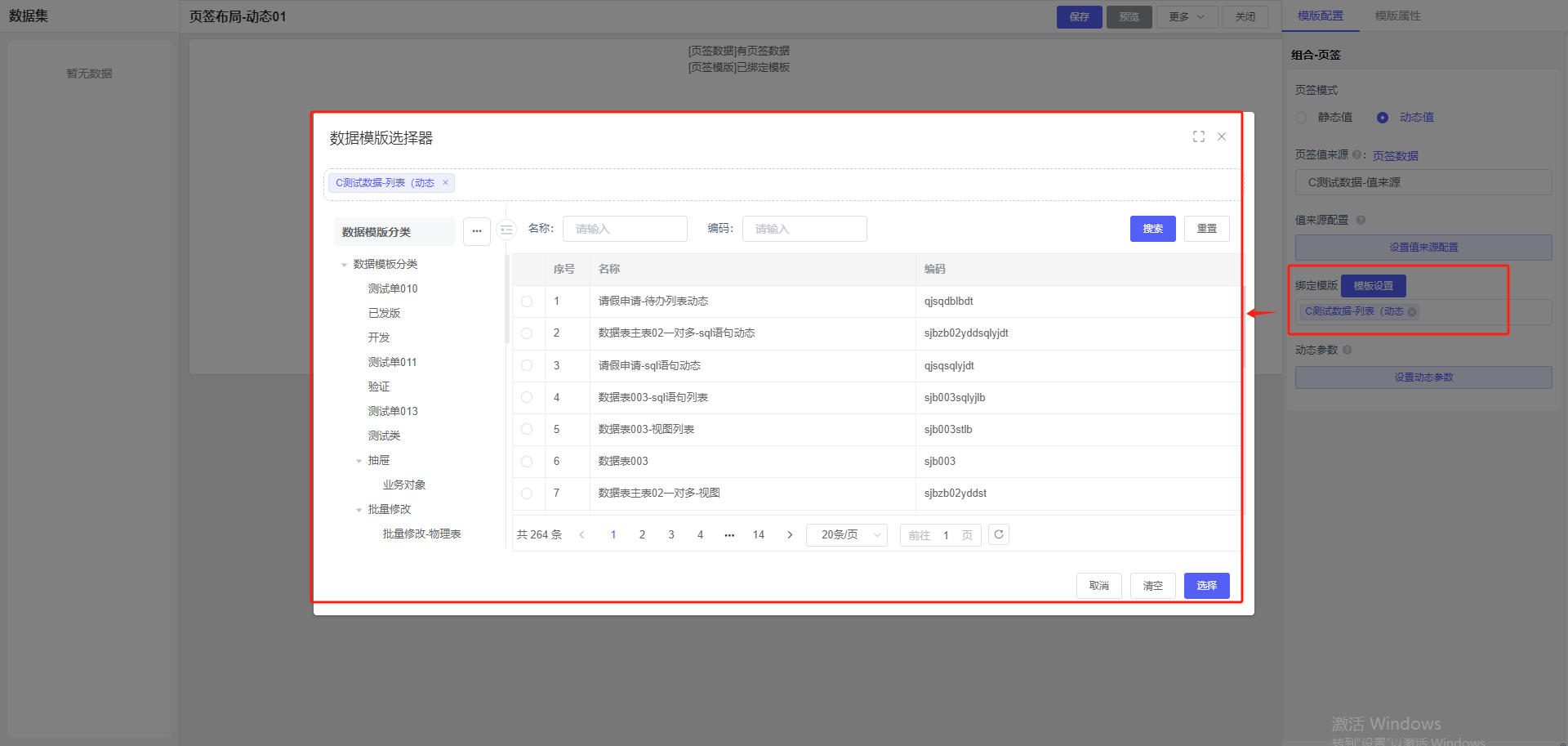Collapse the 抽屉 tree node
The height and width of the screenshot is (746, 1568).
pyautogui.click(x=359, y=461)
